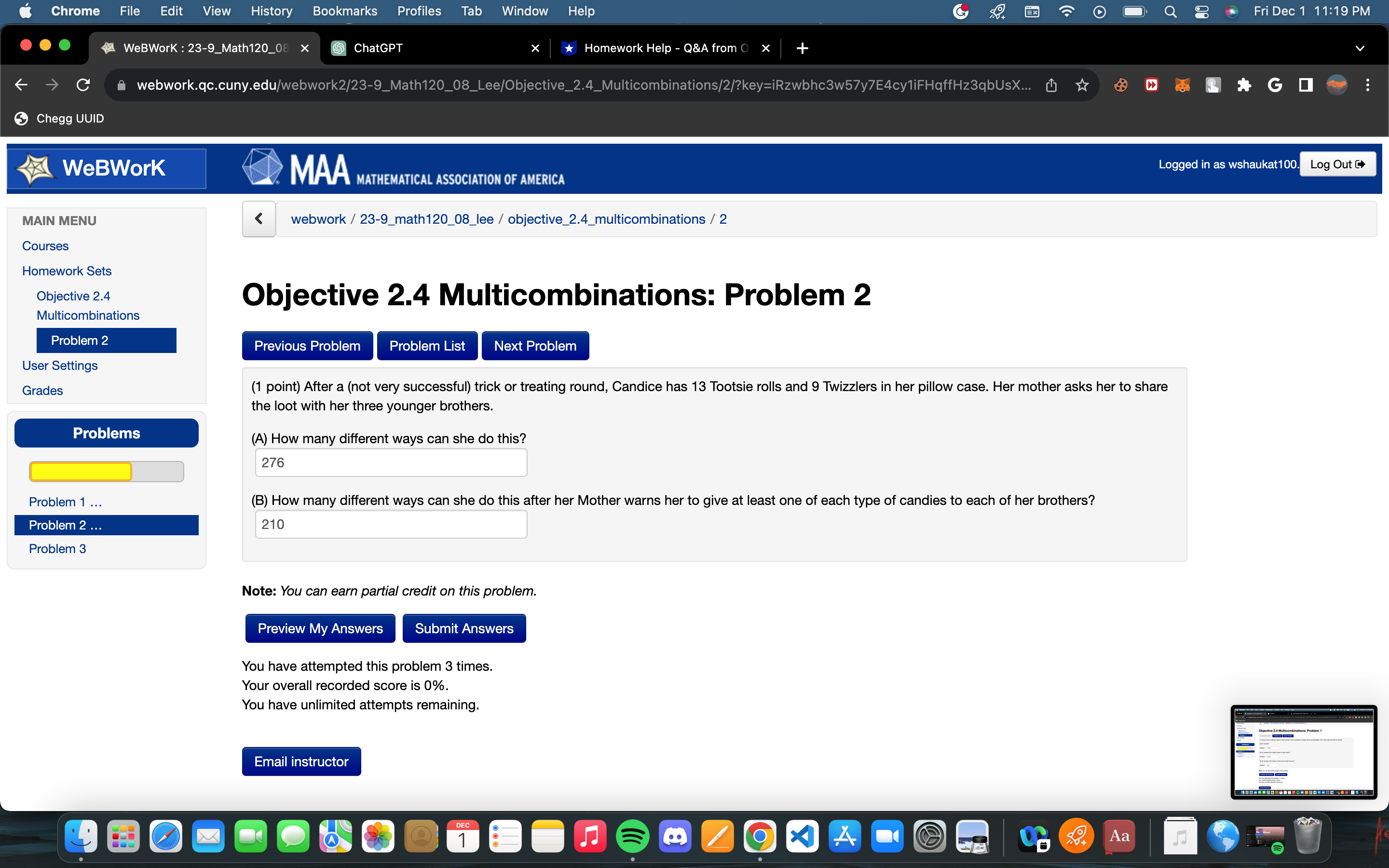Reload the WeBWorK page
This screenshot has height=868, width=1389.
pos(83,84)
